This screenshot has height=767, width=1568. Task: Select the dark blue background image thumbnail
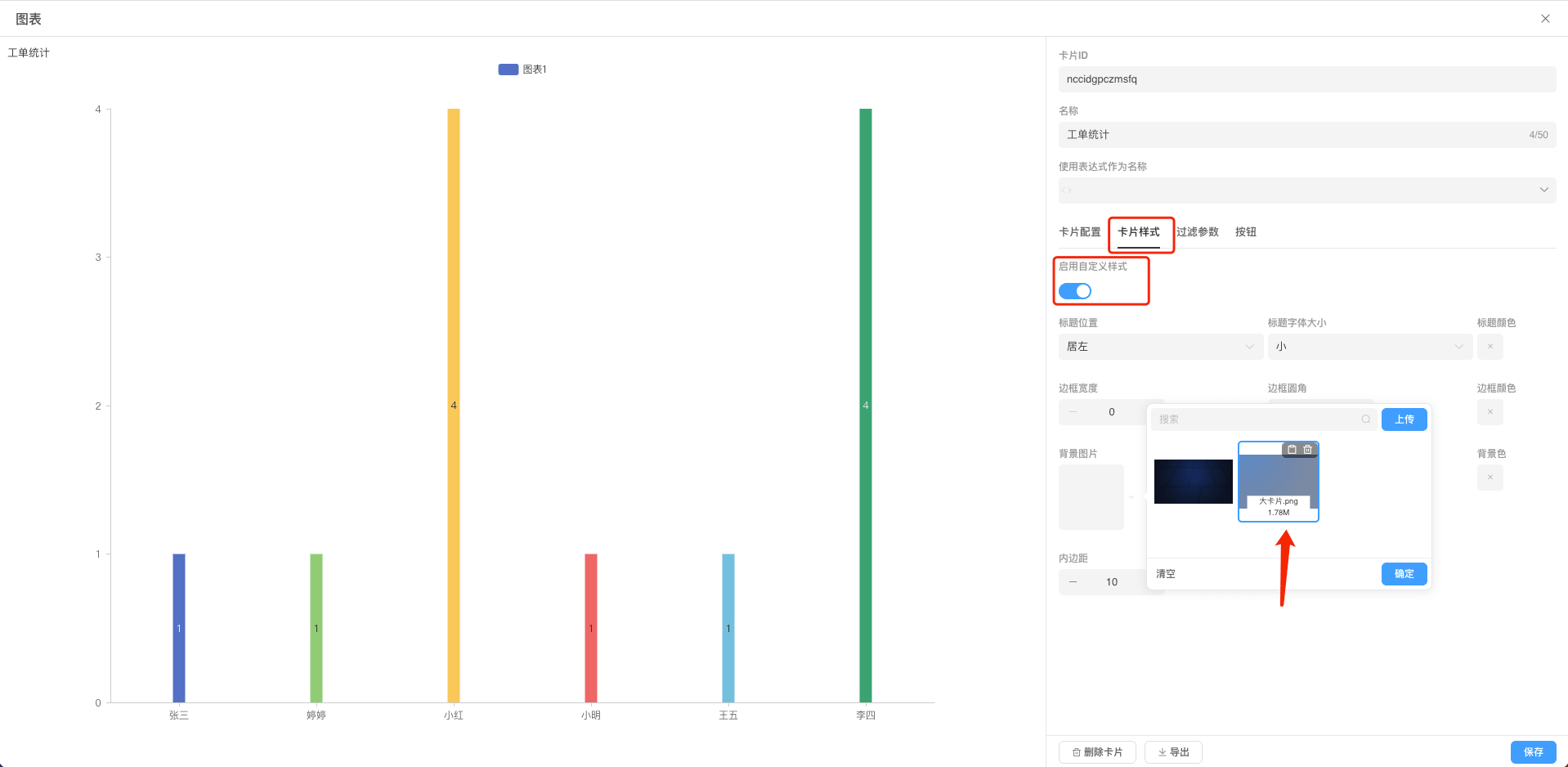click(x=1193, y=482)
